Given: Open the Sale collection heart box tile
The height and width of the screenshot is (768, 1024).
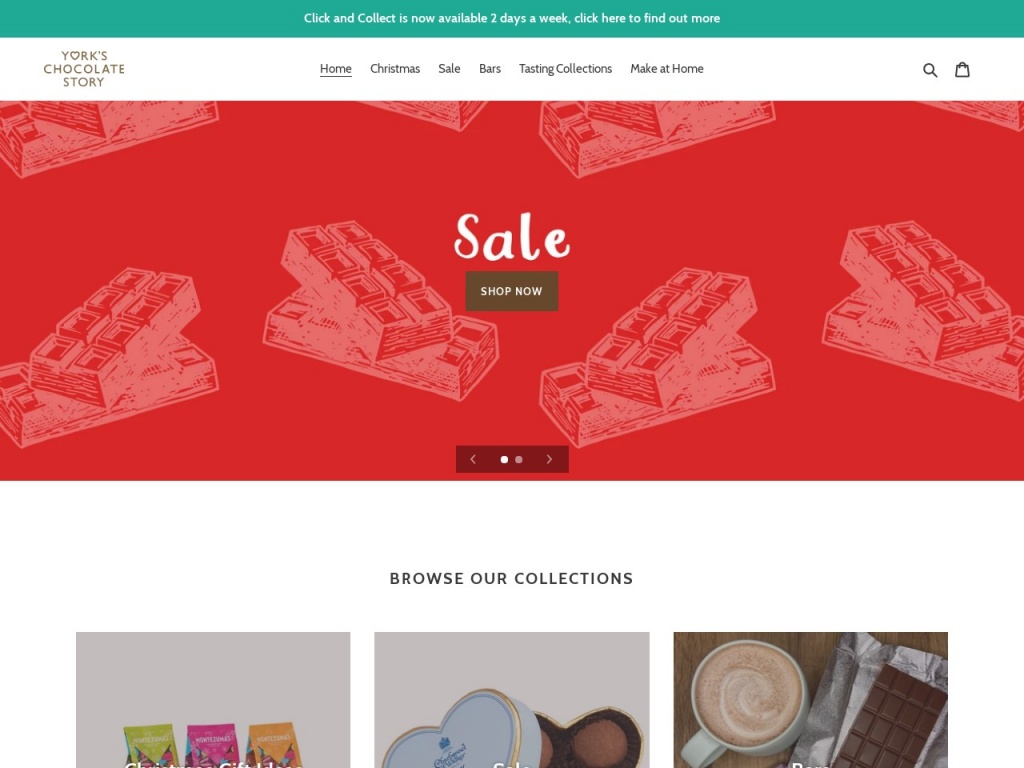Looking at the screenshot, I should point(512,700).
